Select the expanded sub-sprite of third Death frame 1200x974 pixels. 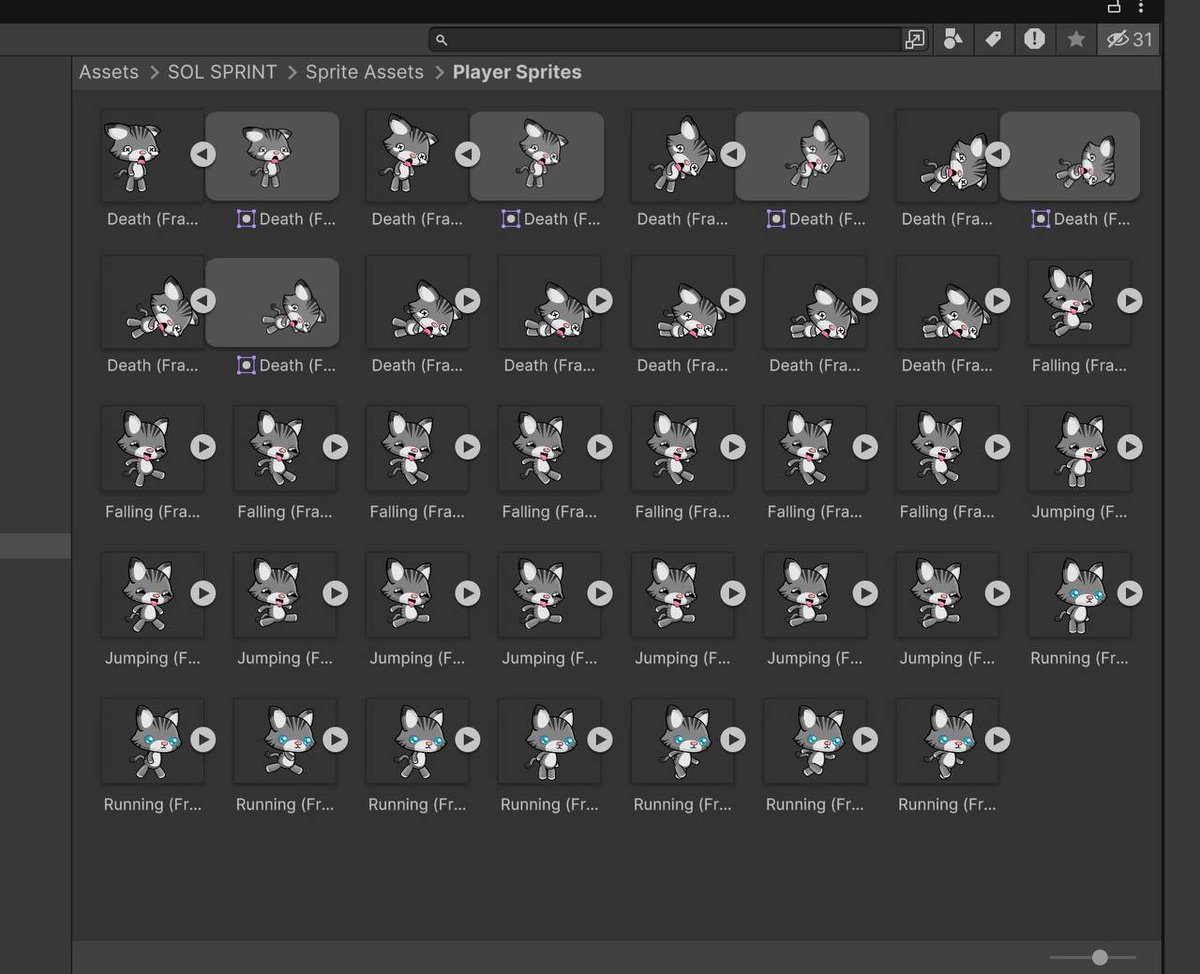(x=802, y=156)
